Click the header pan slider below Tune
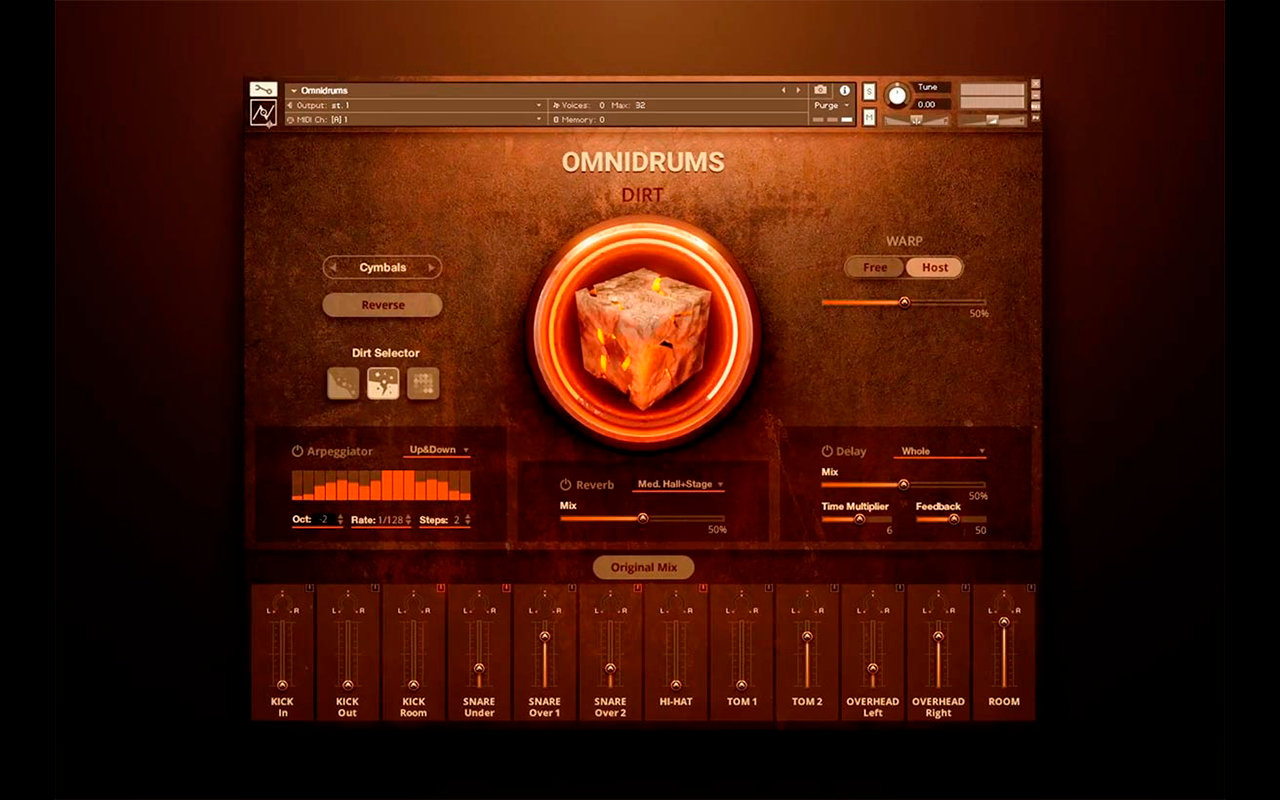 [x=916, y=121]
